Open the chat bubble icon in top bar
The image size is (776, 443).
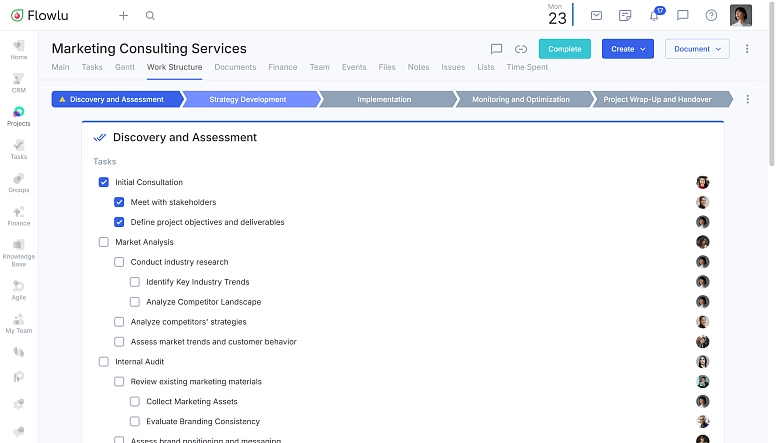[x=682, y=15]
